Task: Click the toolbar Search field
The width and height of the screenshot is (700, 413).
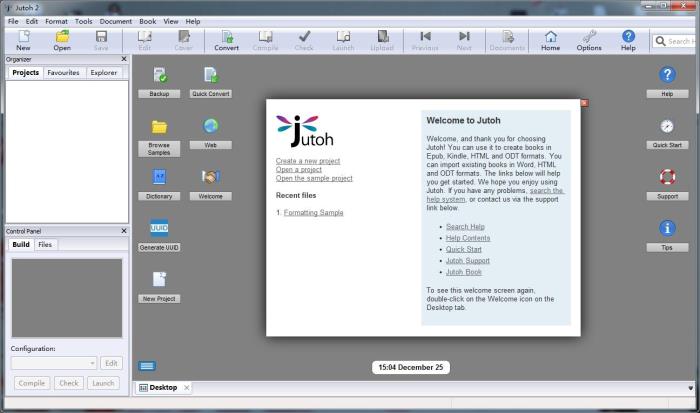Action: coord(675,41)
